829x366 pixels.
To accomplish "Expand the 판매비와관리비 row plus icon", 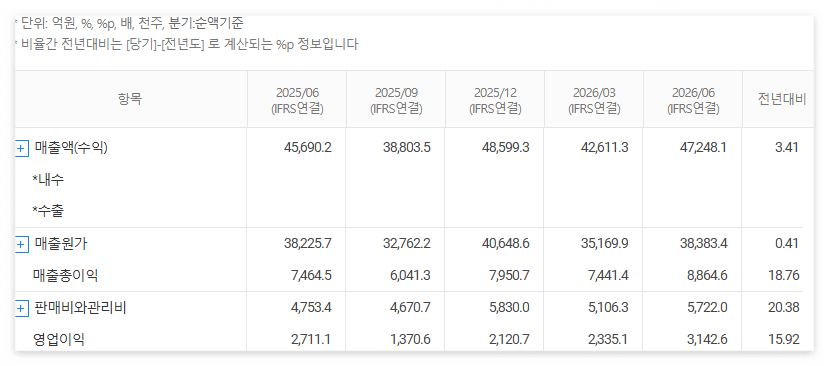I will (x=21, y=308).
